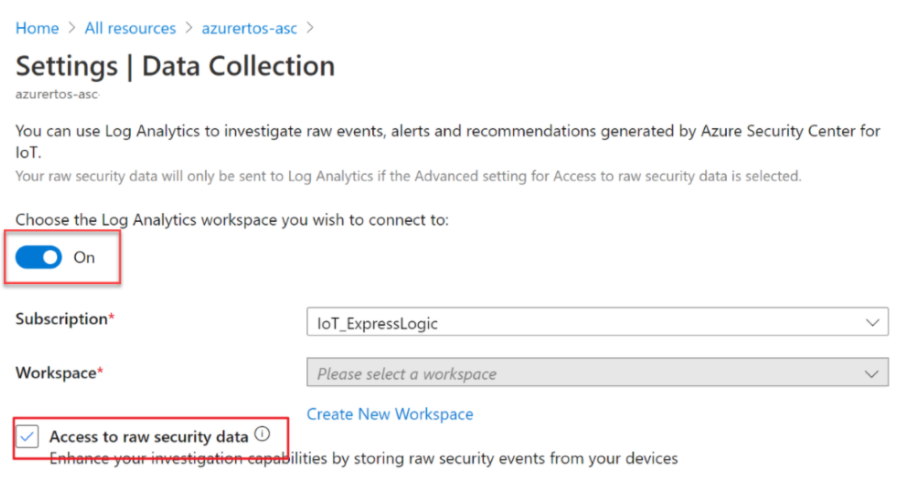Open All resources breadcrumb link
Image resolution: width=913 pixels, height=477 pixels.
coord(130,28)
